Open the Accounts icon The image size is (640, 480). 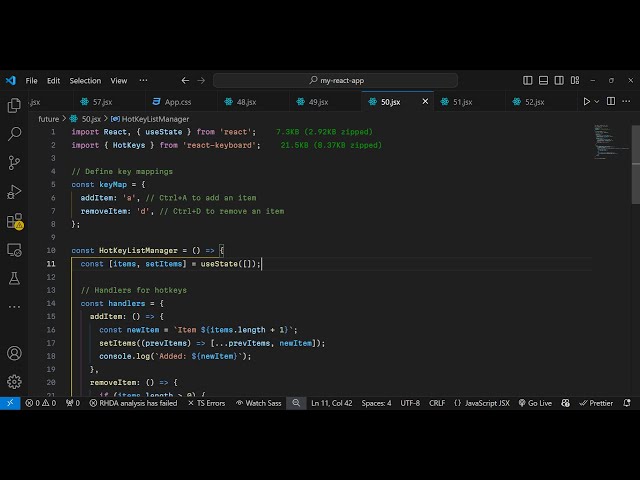(x=14, y=353)
